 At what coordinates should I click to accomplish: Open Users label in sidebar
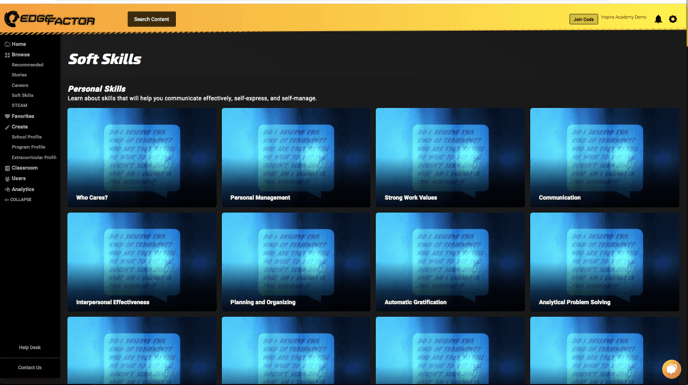tap(18, 179)
